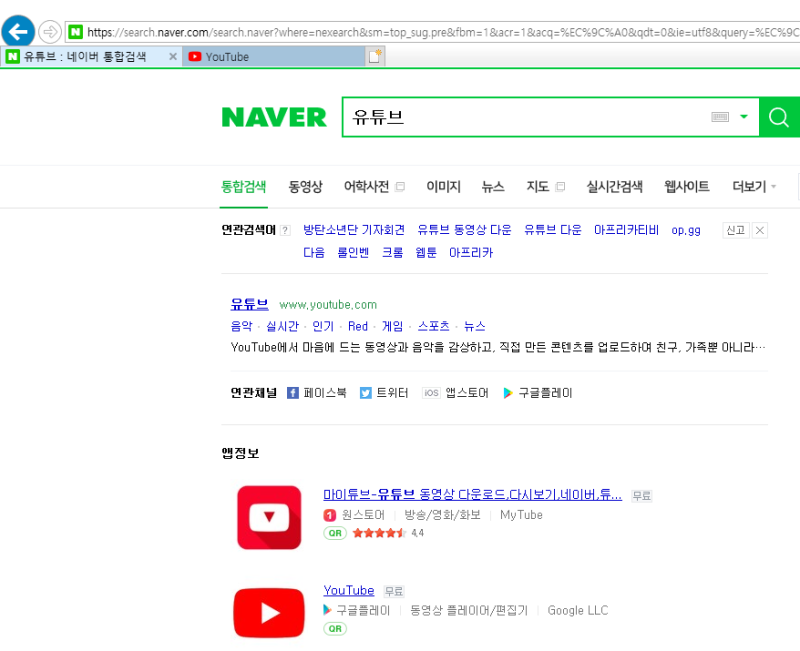The height and width of the screenshot is (651, 800).
Task: Open related search 유튜브 다운
Action: [x=553, y=230]
